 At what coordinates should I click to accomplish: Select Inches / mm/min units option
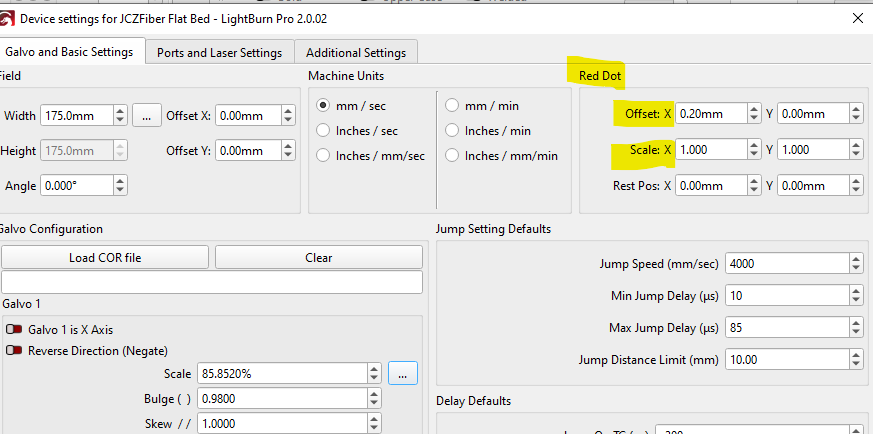(x=452, y=155)
